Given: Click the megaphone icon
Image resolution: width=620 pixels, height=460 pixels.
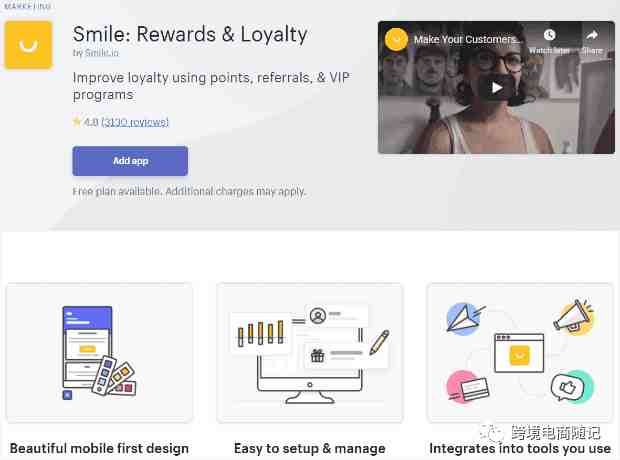Looking at the screenshot, I should 572,316.
